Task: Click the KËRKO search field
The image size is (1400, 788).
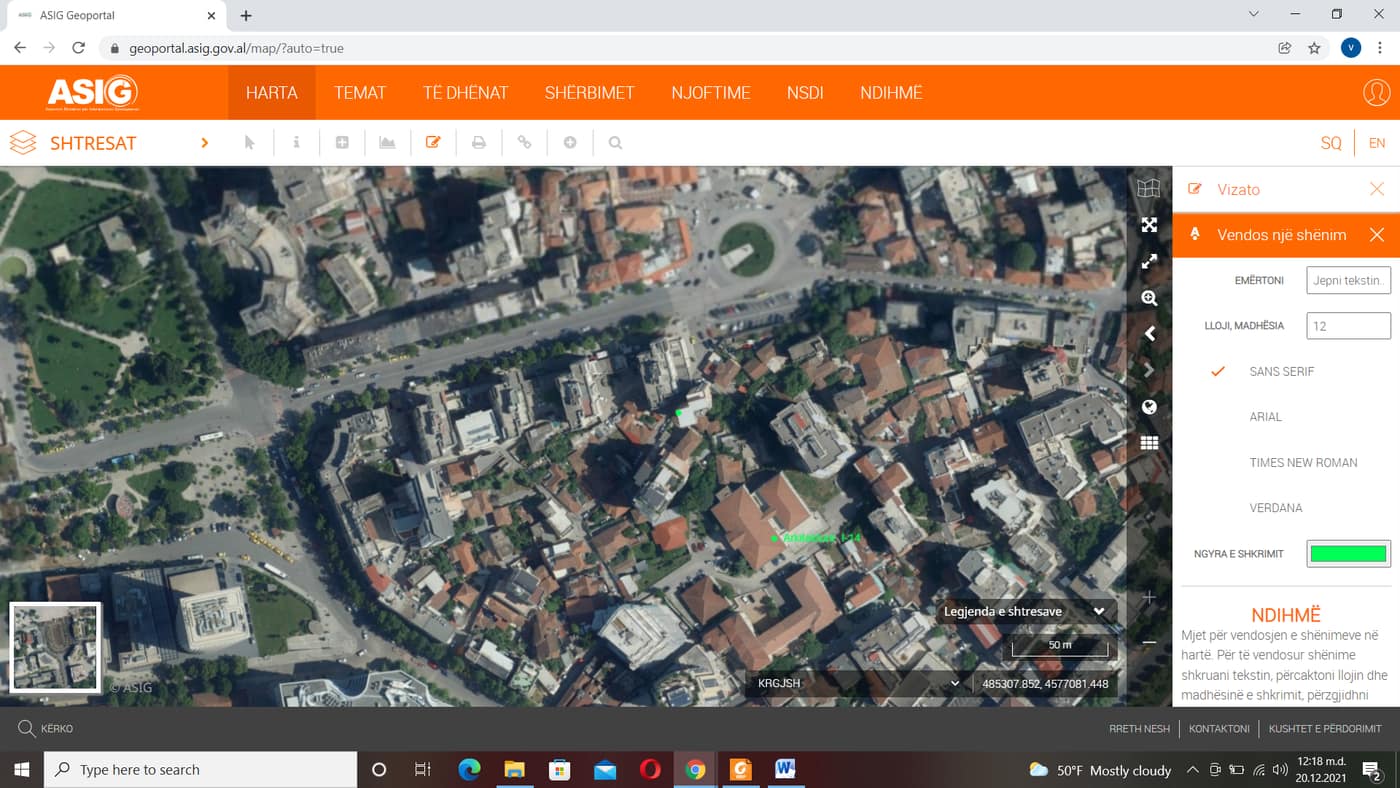Action: coord(57,729)
